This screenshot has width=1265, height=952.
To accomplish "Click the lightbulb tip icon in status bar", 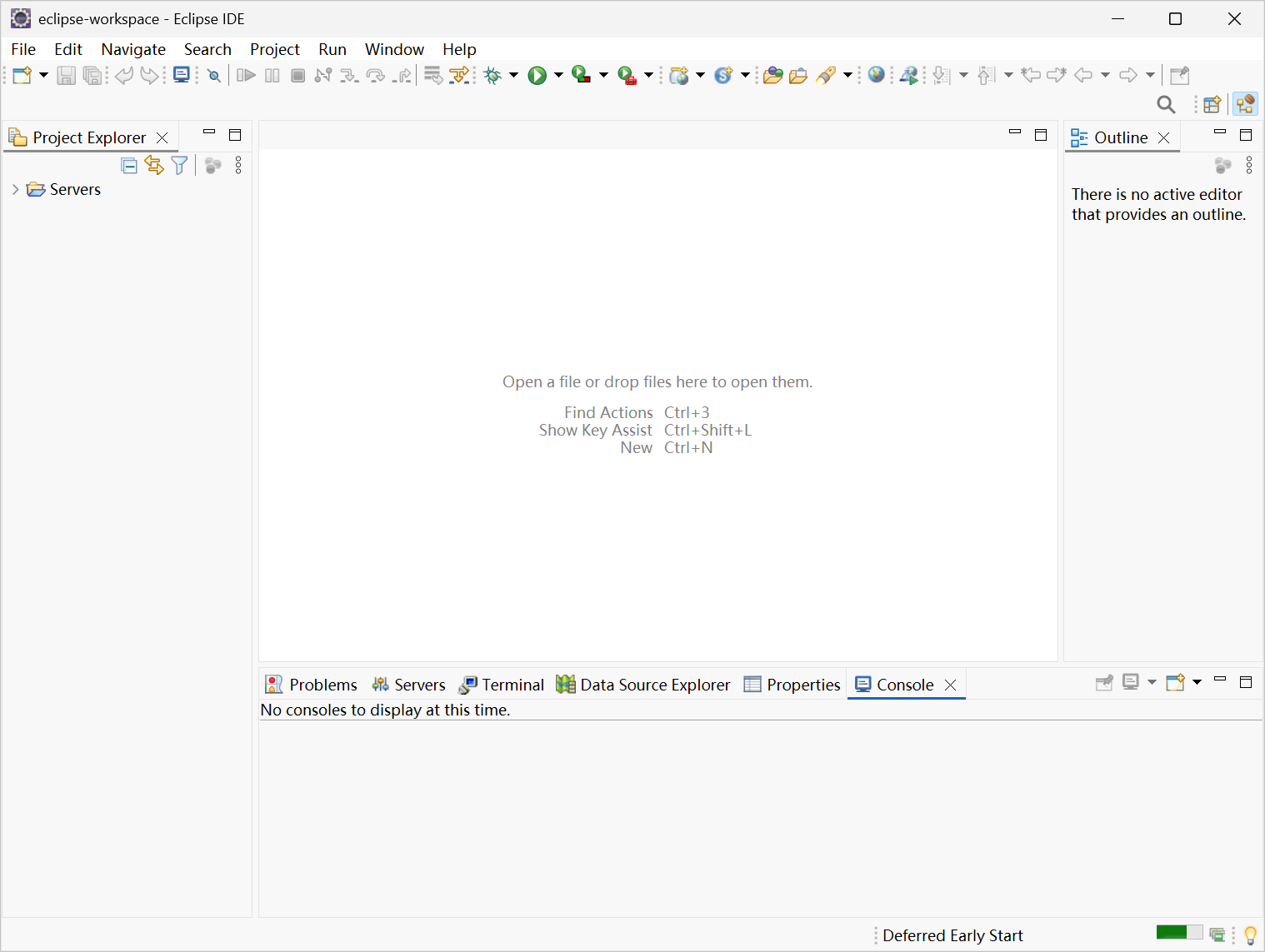I will [1251, 935].
